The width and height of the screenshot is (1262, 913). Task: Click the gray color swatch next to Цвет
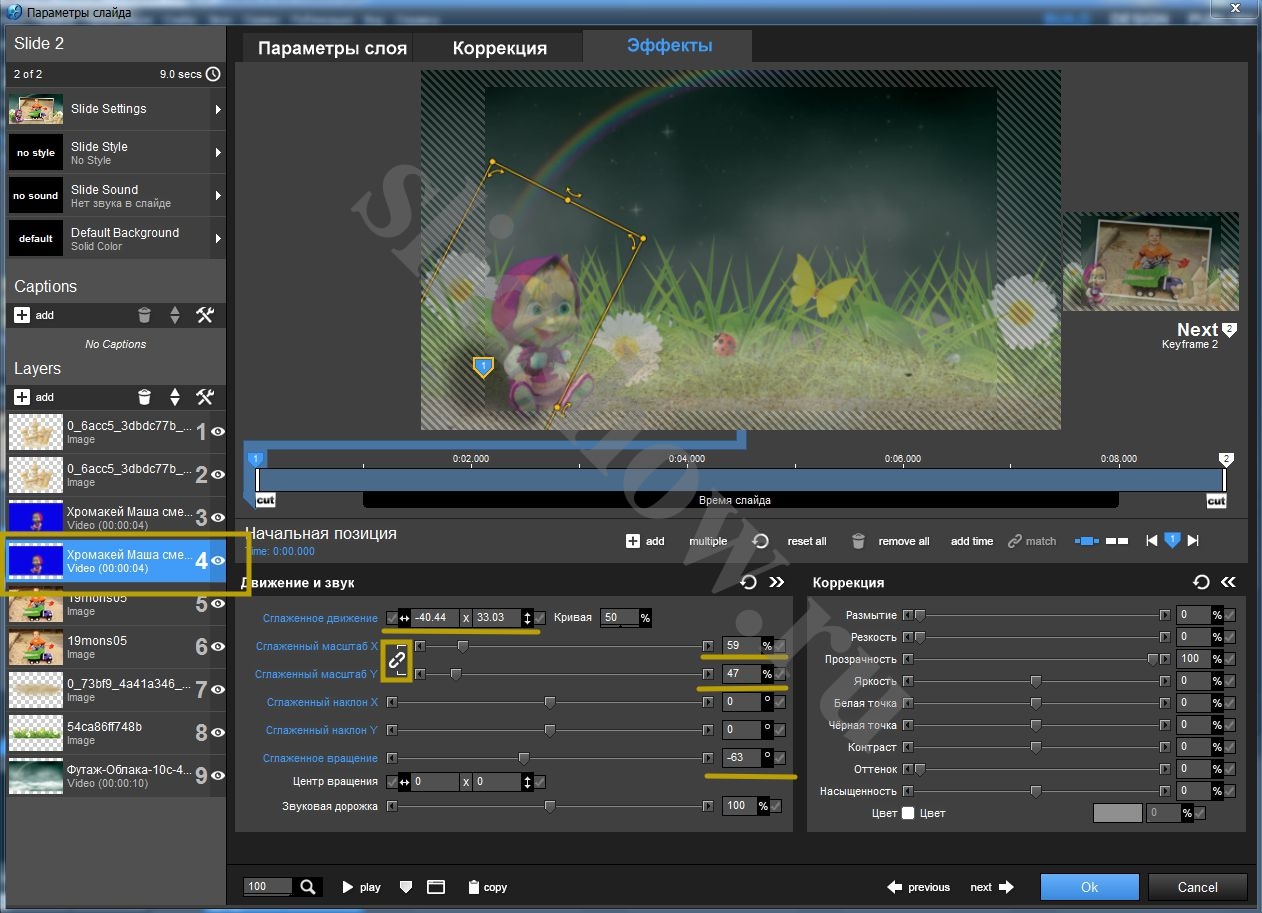[1117, 813]
